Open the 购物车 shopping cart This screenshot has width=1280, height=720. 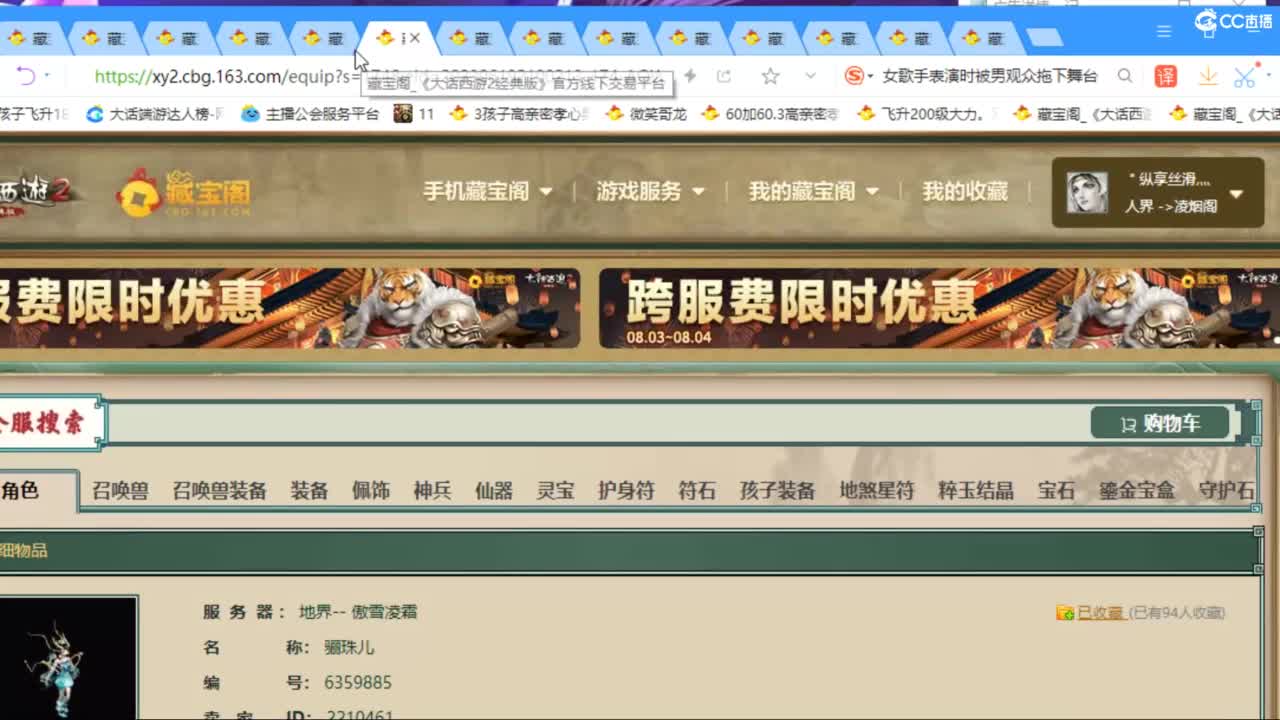1161,423
